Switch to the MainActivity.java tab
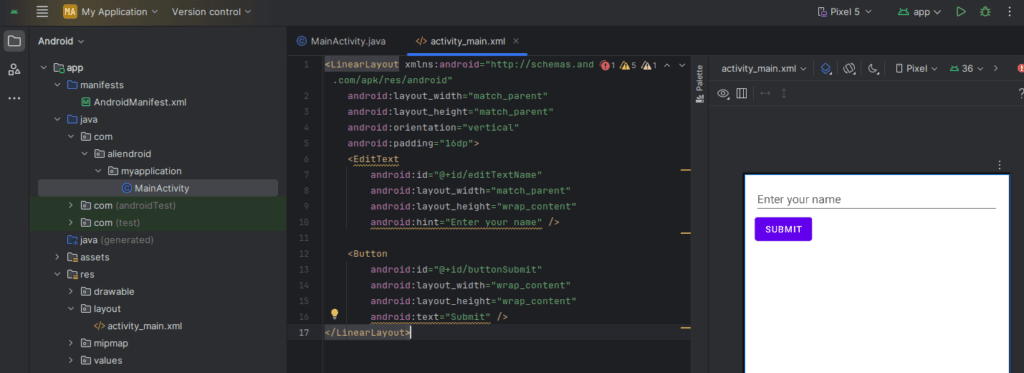The width and height of the screenshot is (1024, 373). pyautogui.click(x=341, y=41)
